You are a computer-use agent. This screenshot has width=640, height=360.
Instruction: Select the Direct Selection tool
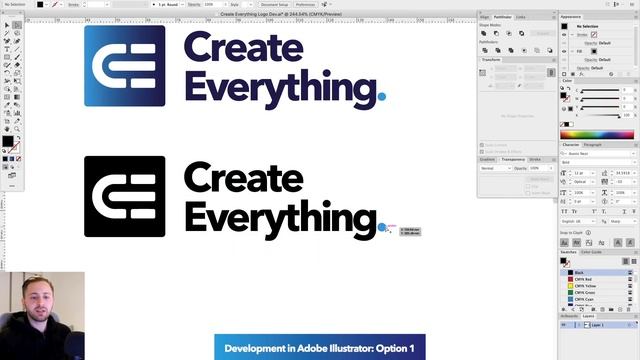pyautogui.click(x=17, y=25)
